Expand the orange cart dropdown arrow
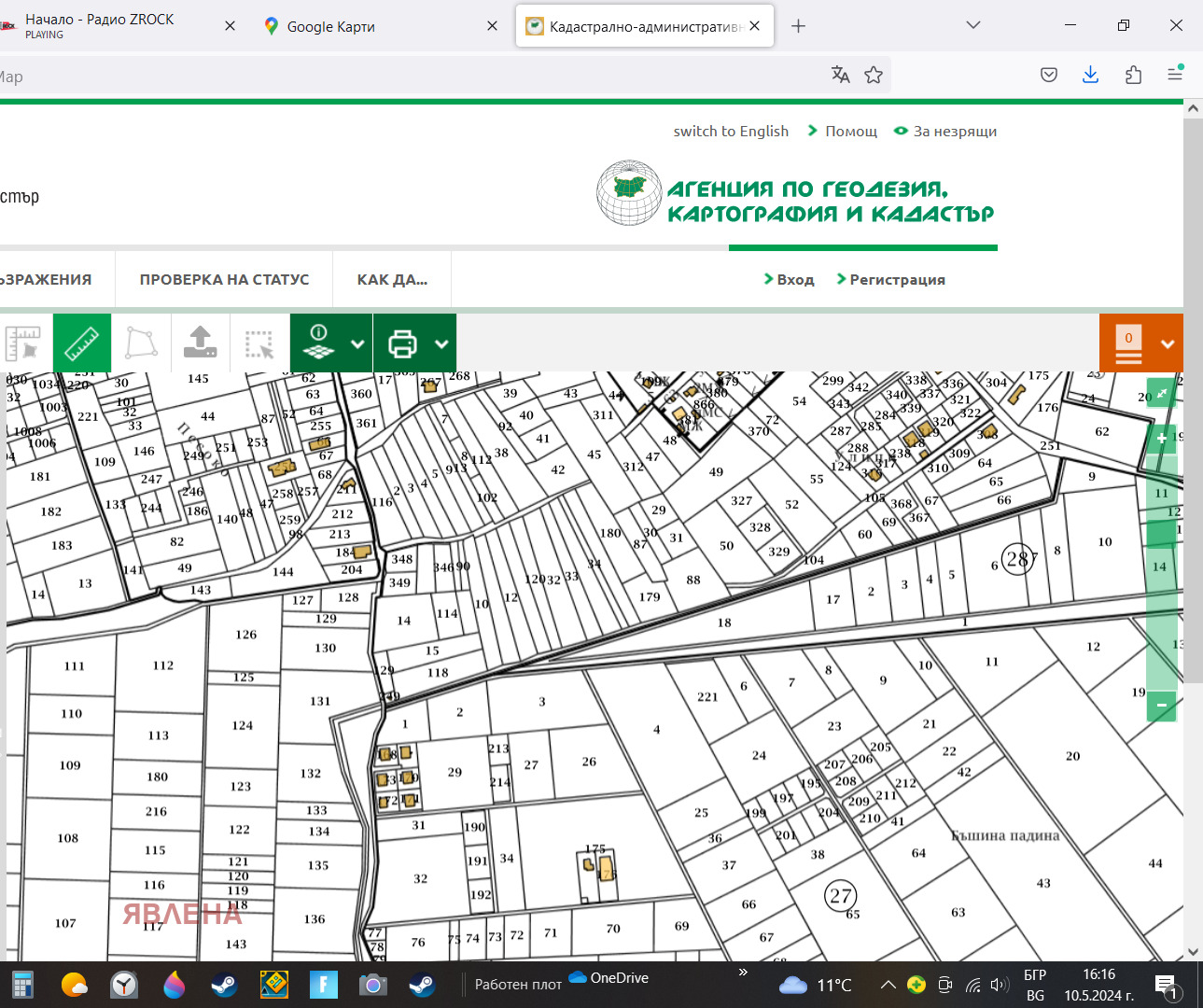This screenshot has height=1008, width=1203. (1167, 343)
